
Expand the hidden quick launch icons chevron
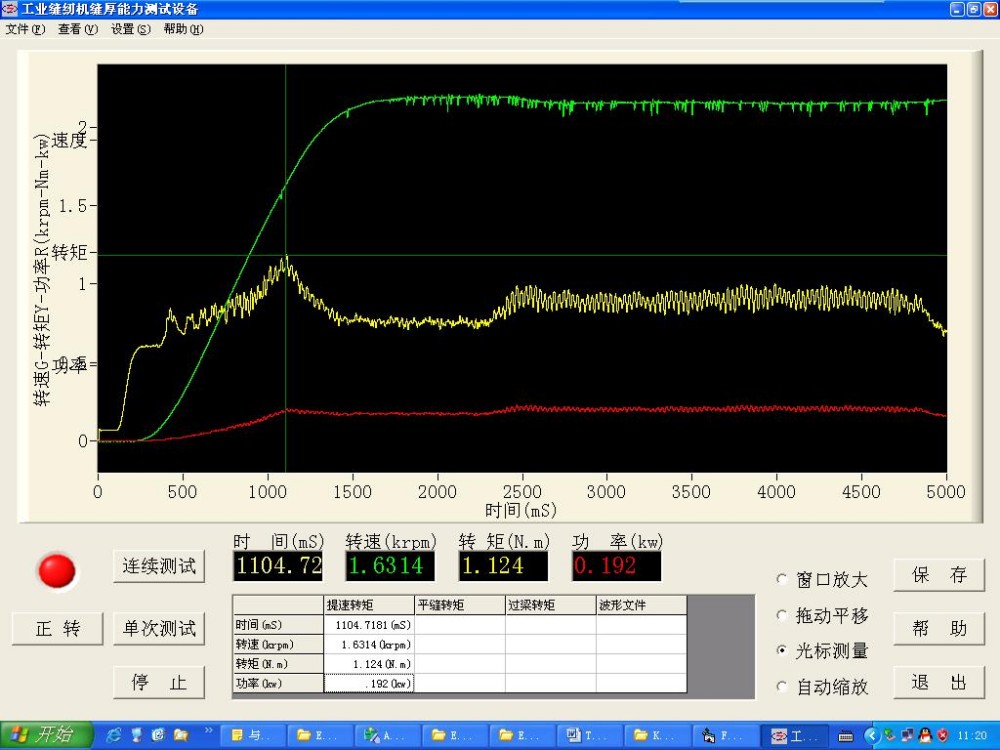point(209,731)
